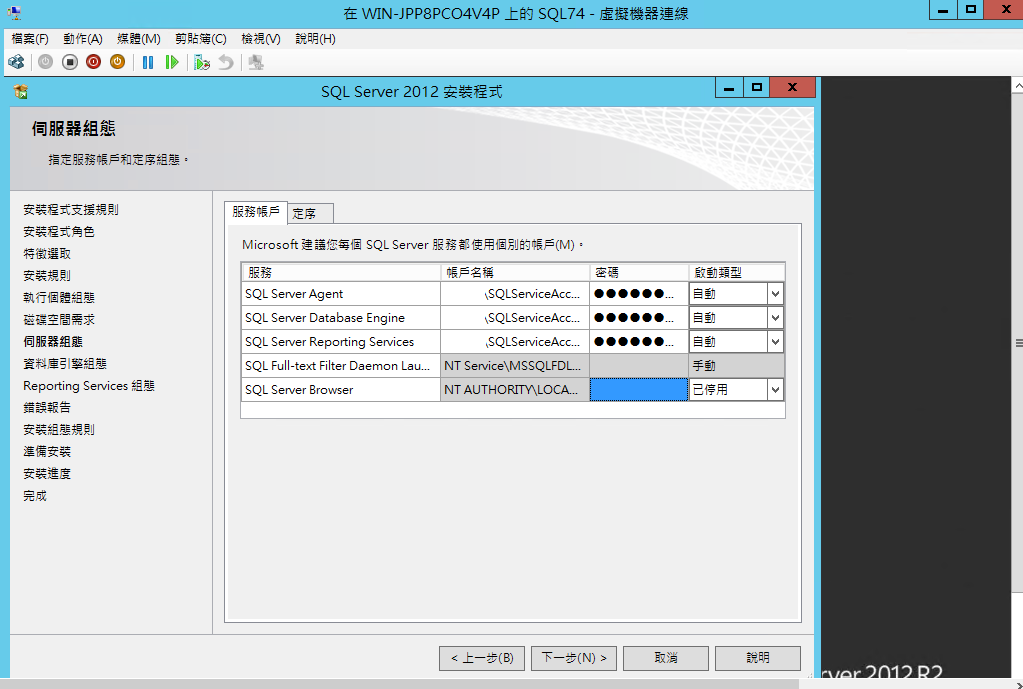Screen dimensions: 1023x689
Task: Open the 檢視(V) menu
Action: 260,39
